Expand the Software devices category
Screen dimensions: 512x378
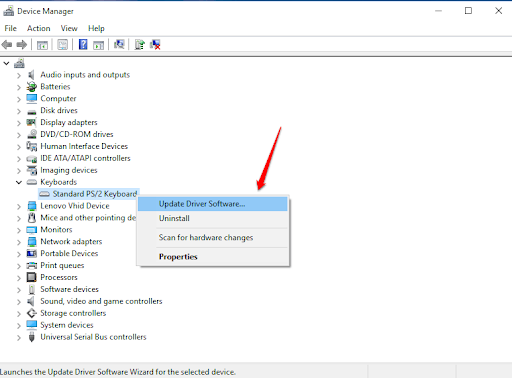pyautogui.click(x=19, y=290)
